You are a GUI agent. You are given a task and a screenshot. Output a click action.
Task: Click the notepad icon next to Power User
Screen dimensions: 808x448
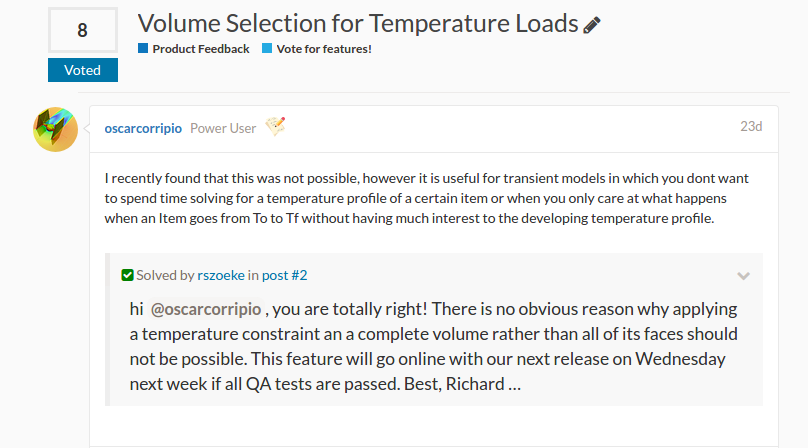click(275, 127)
